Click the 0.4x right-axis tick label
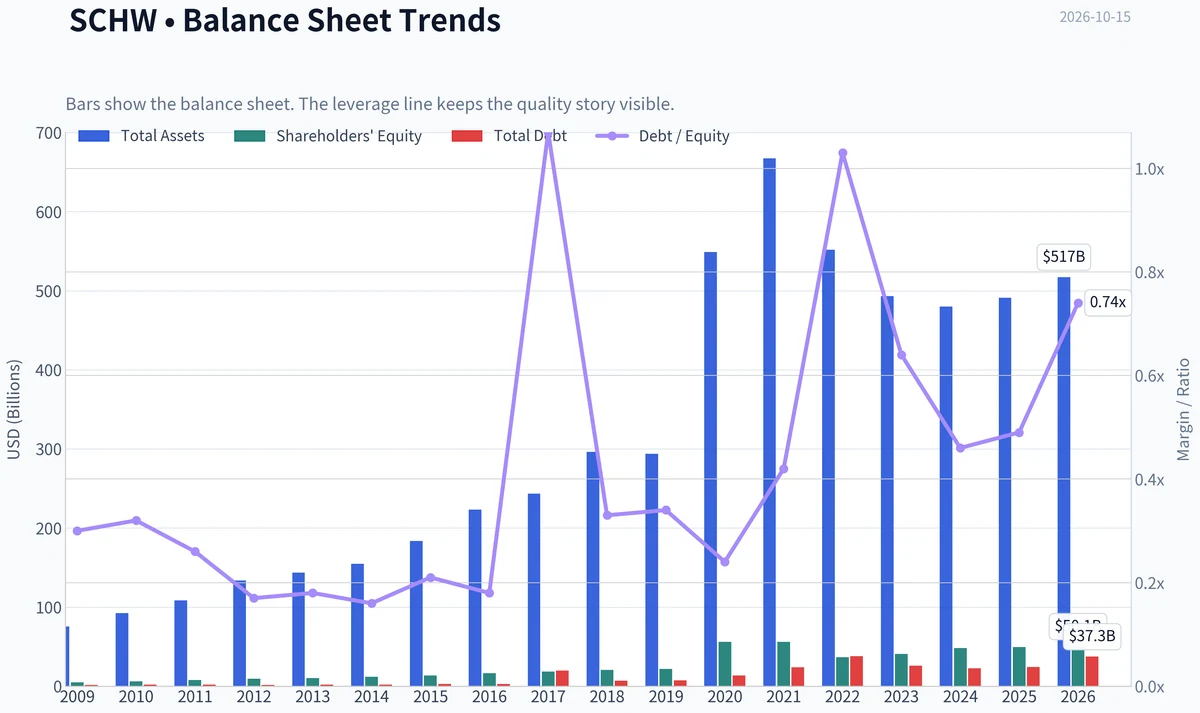Image resolution: width=1200 pixels, height=713 pixels. coord(1150,480)
